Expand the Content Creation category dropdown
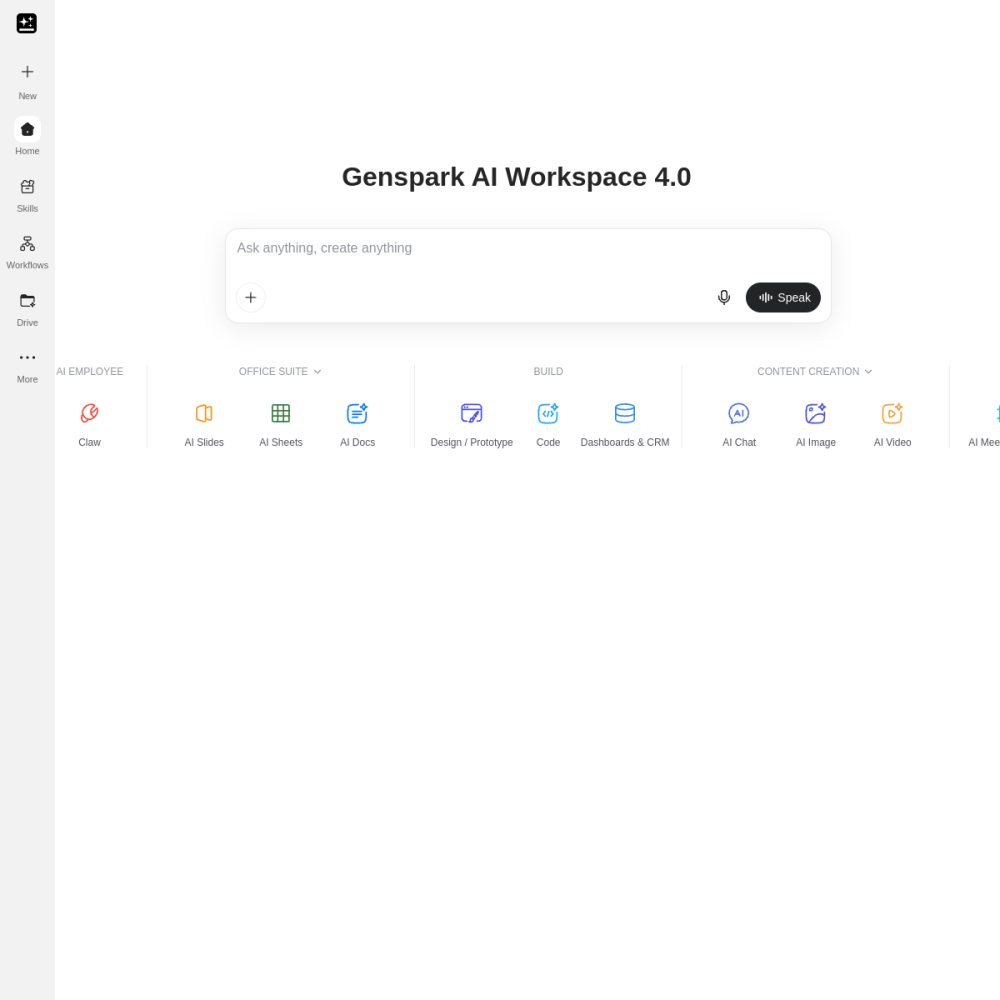Screen dimensions: 1000x1000 point(814,371)
